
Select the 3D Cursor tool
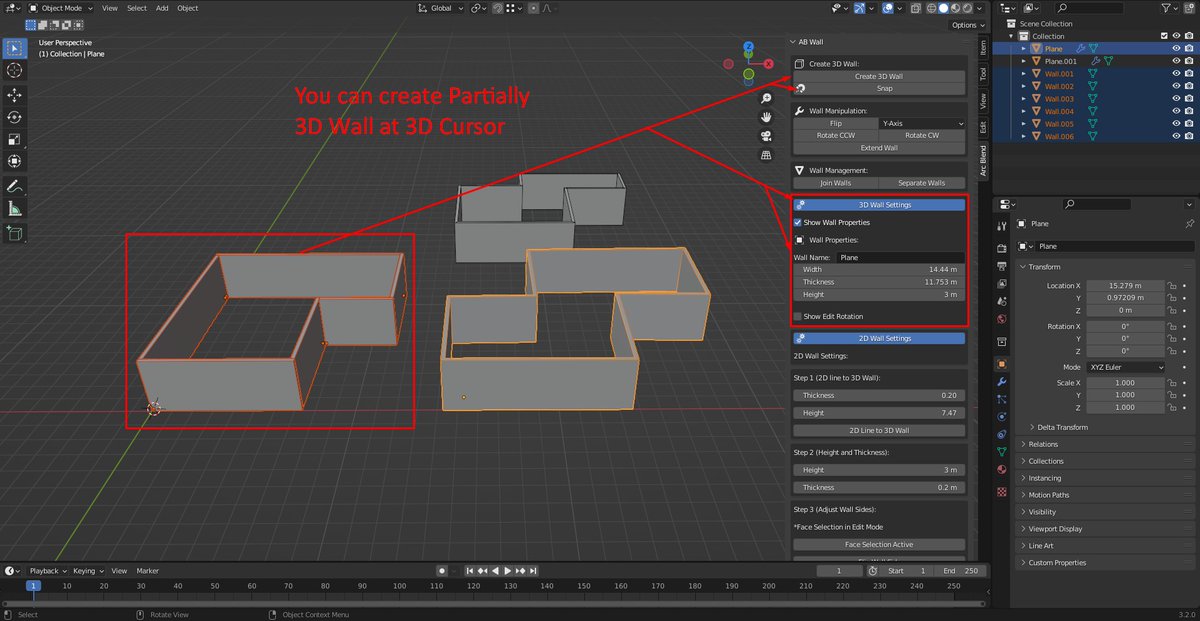pos(15,70)
